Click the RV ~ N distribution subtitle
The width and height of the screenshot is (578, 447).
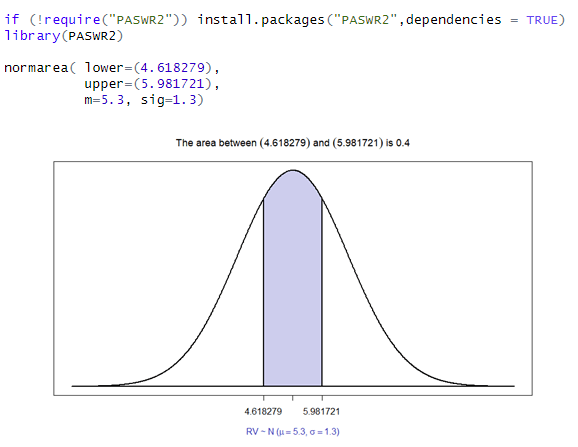pos(293,432)
